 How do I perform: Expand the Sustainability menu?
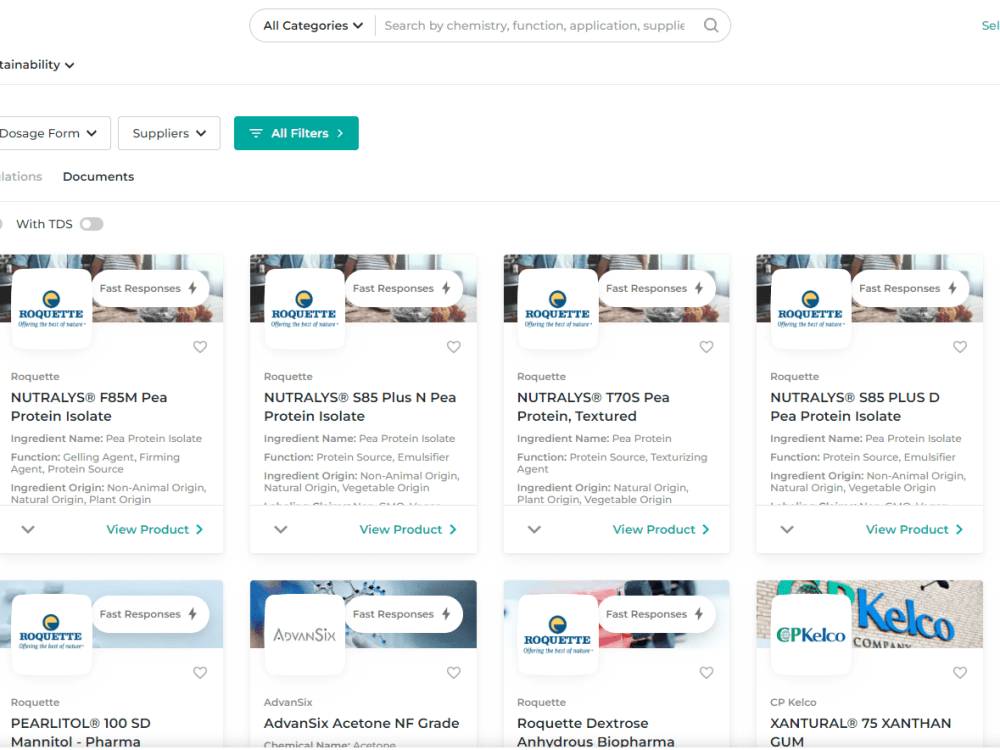[x=37, y=64]
